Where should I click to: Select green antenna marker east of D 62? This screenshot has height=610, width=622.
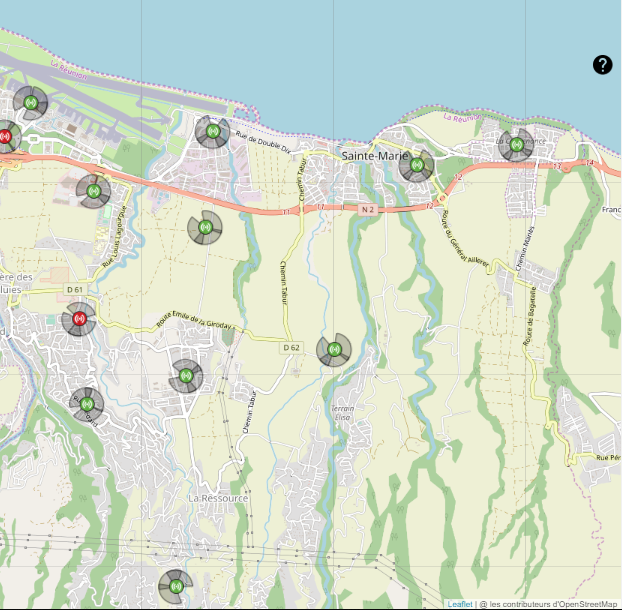click(333, 351)
